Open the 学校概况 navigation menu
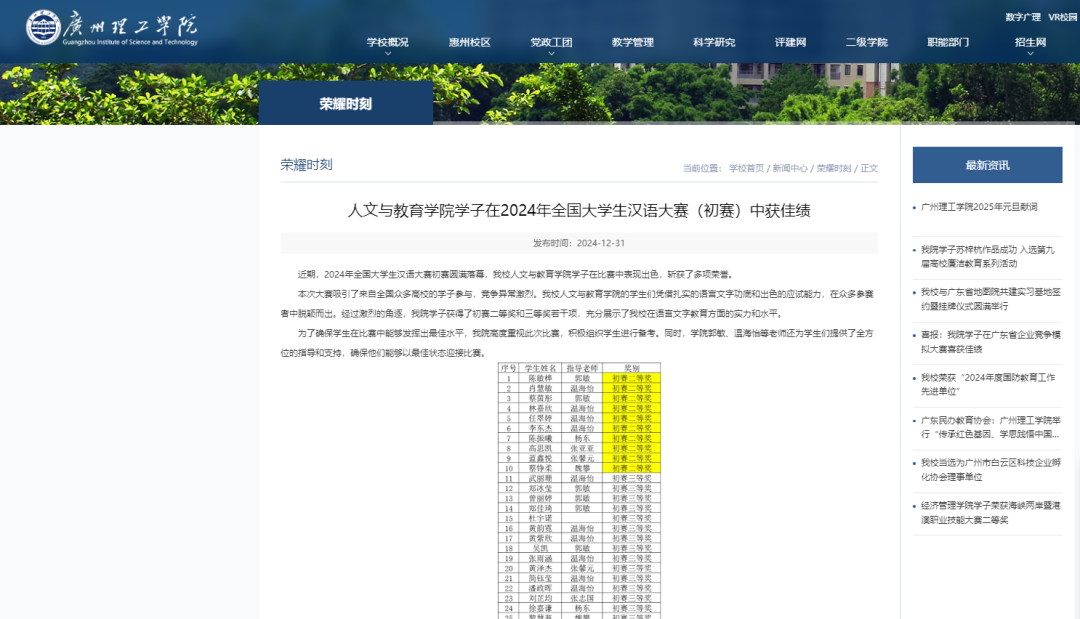 tap(387, 42)
